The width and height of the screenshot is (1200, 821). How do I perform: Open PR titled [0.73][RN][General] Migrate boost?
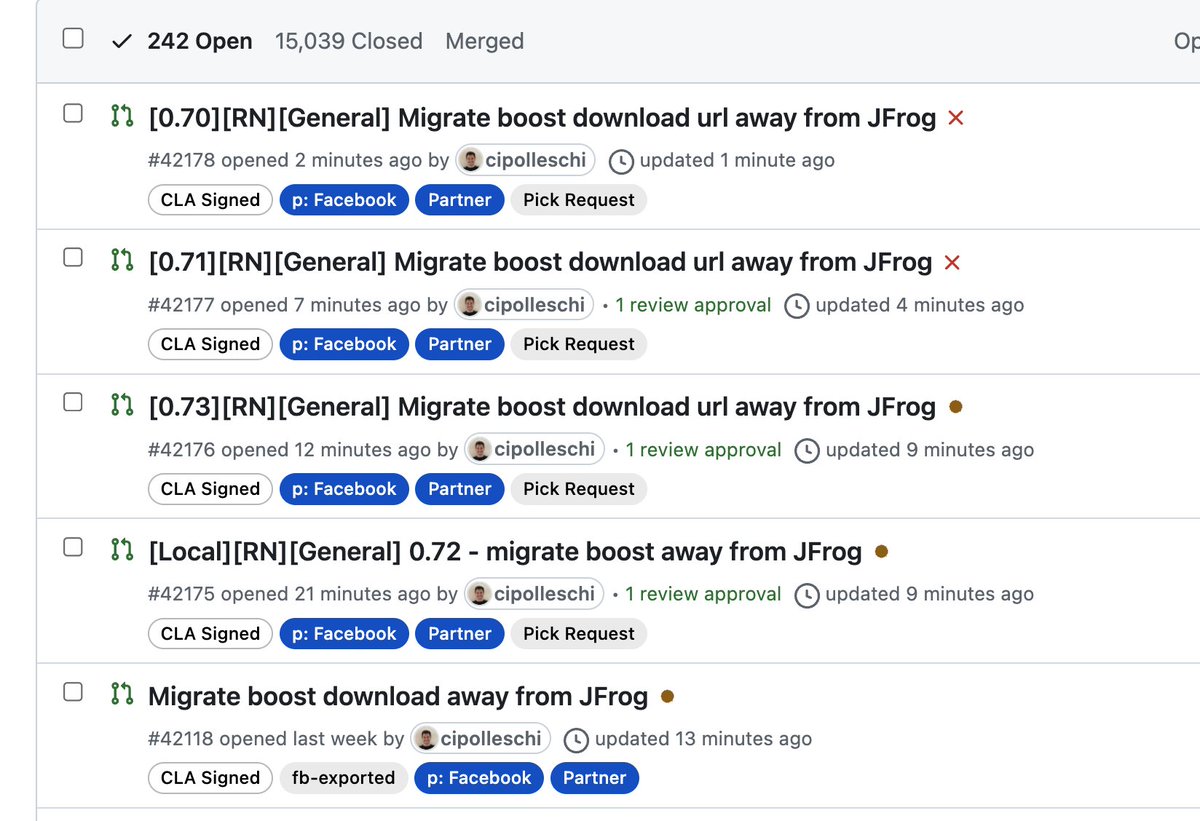tap(542, 407)
